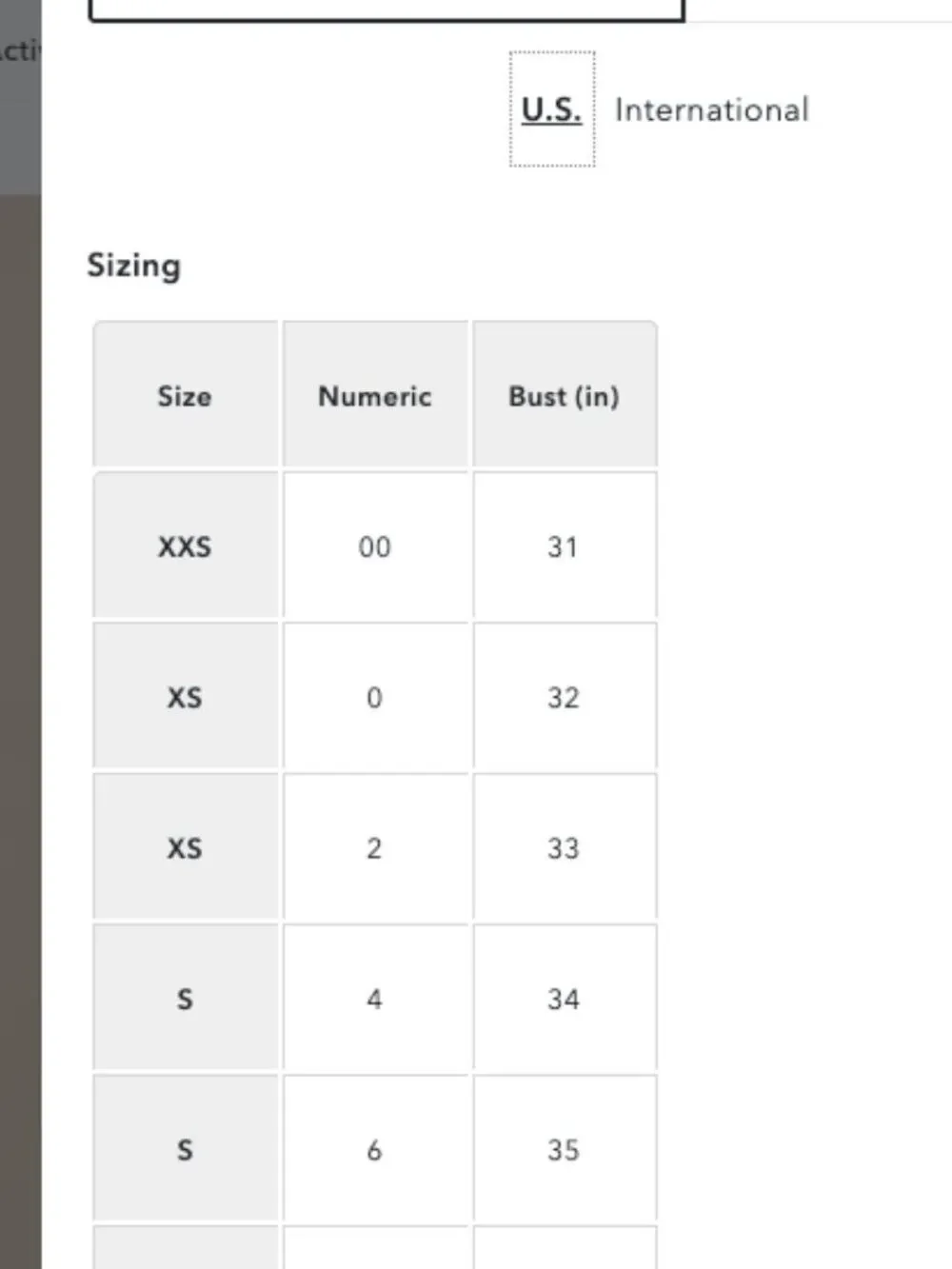Select the S label with numeric 4

(185, 998)
